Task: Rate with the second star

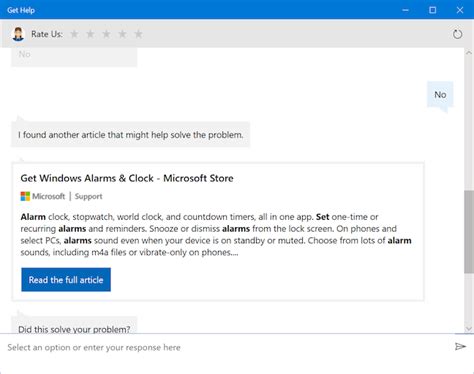Action: (x=90, y=34)
